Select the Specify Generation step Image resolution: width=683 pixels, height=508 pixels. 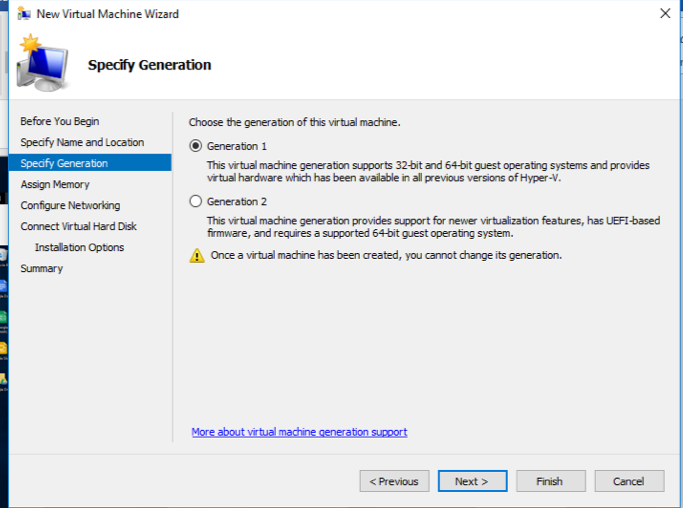(x=90, y=163)
